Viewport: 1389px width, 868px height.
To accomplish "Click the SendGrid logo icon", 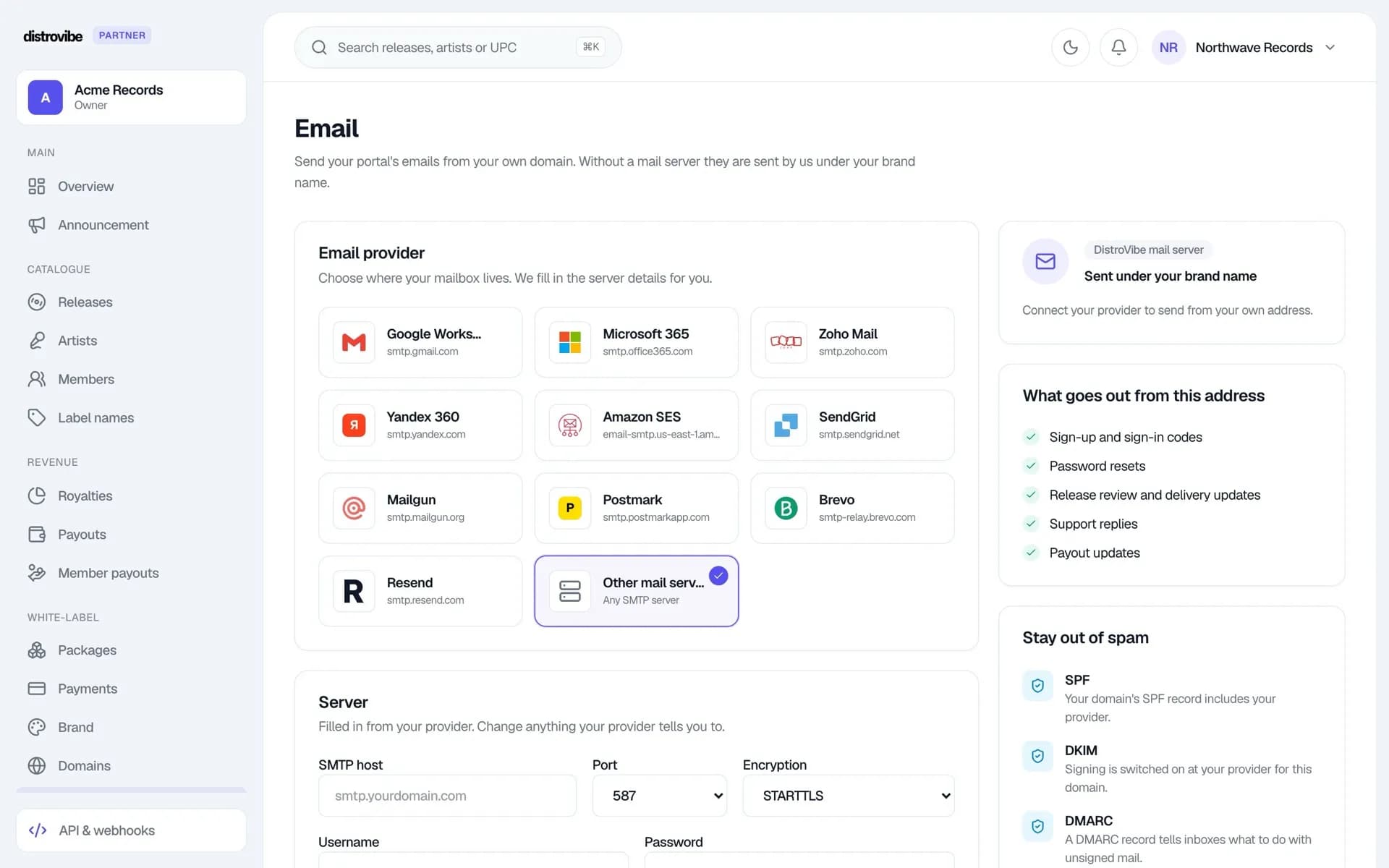I will 786,425.
